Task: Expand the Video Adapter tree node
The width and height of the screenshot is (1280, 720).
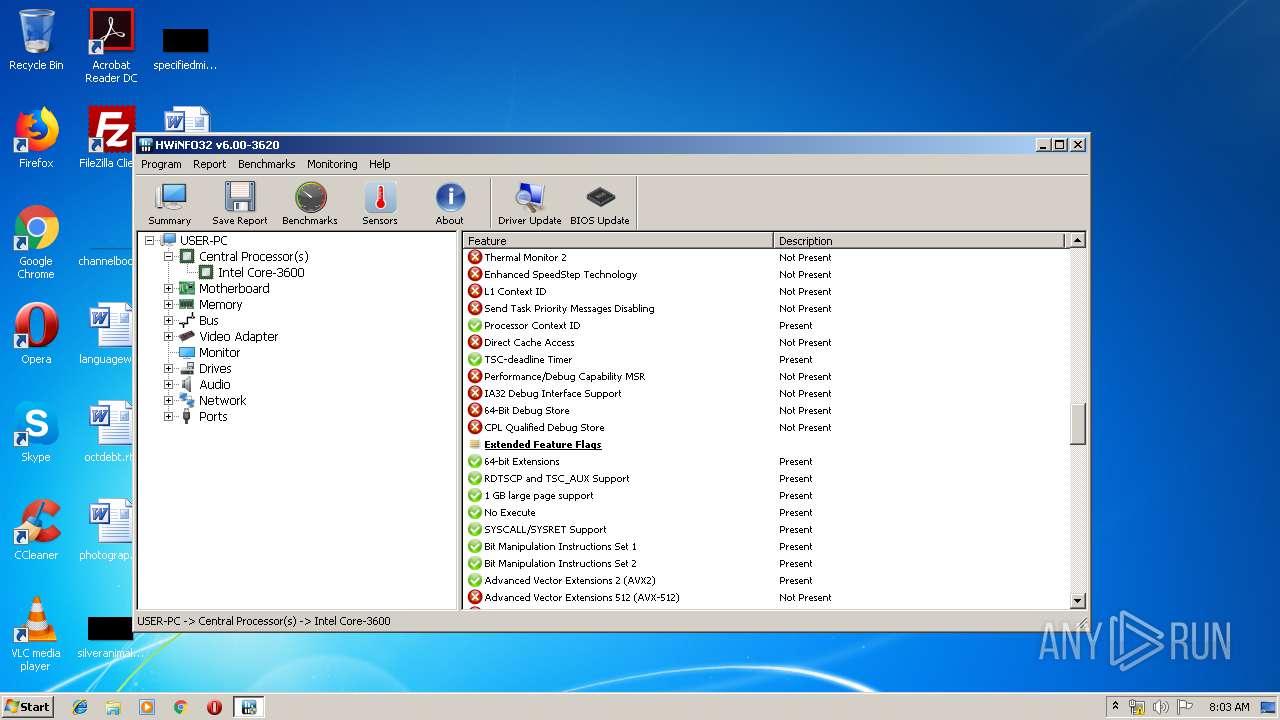Action: click(169, 336)
